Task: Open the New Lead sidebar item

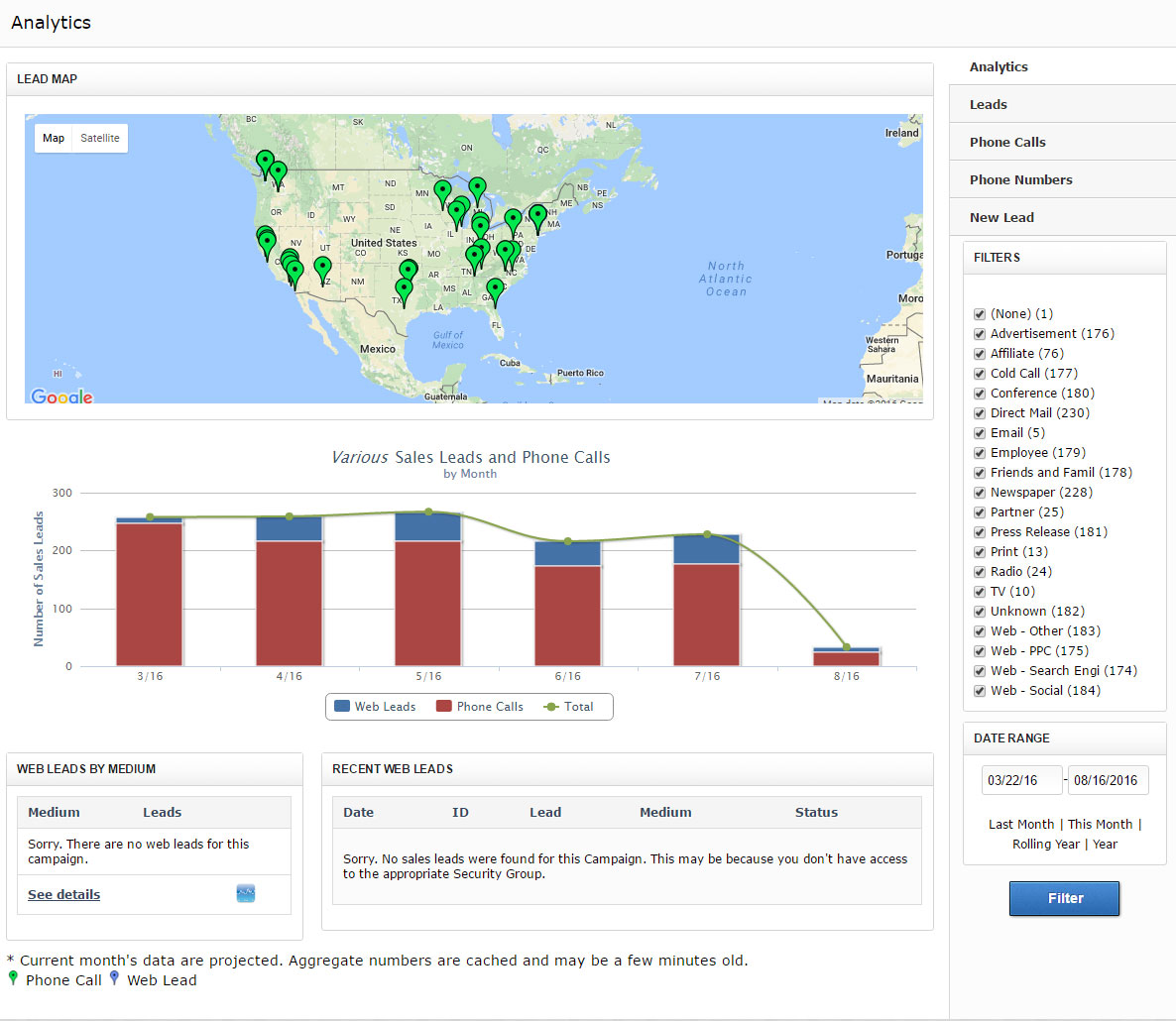Action: point(1001,217)
